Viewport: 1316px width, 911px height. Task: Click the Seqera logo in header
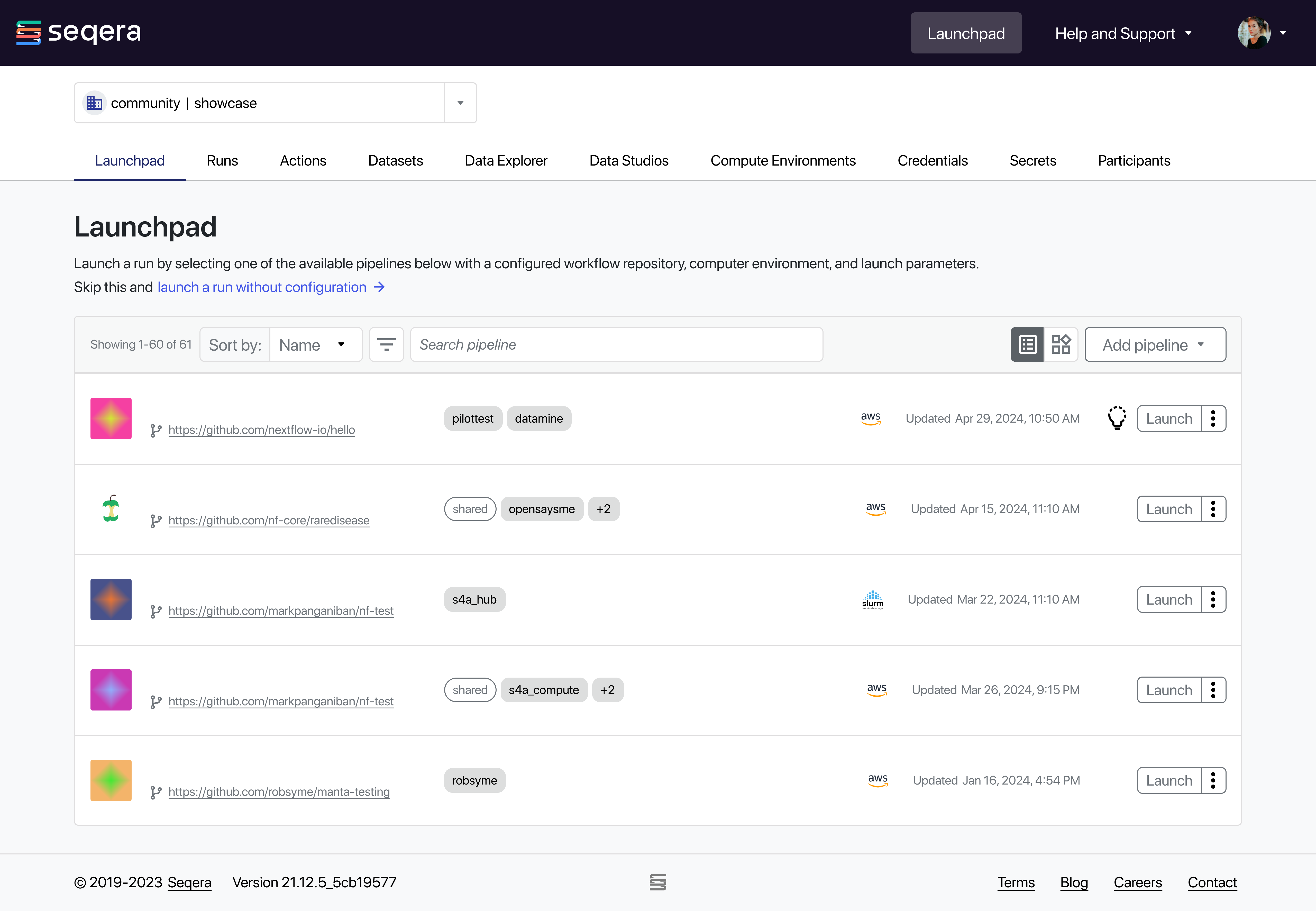[78, 33]
